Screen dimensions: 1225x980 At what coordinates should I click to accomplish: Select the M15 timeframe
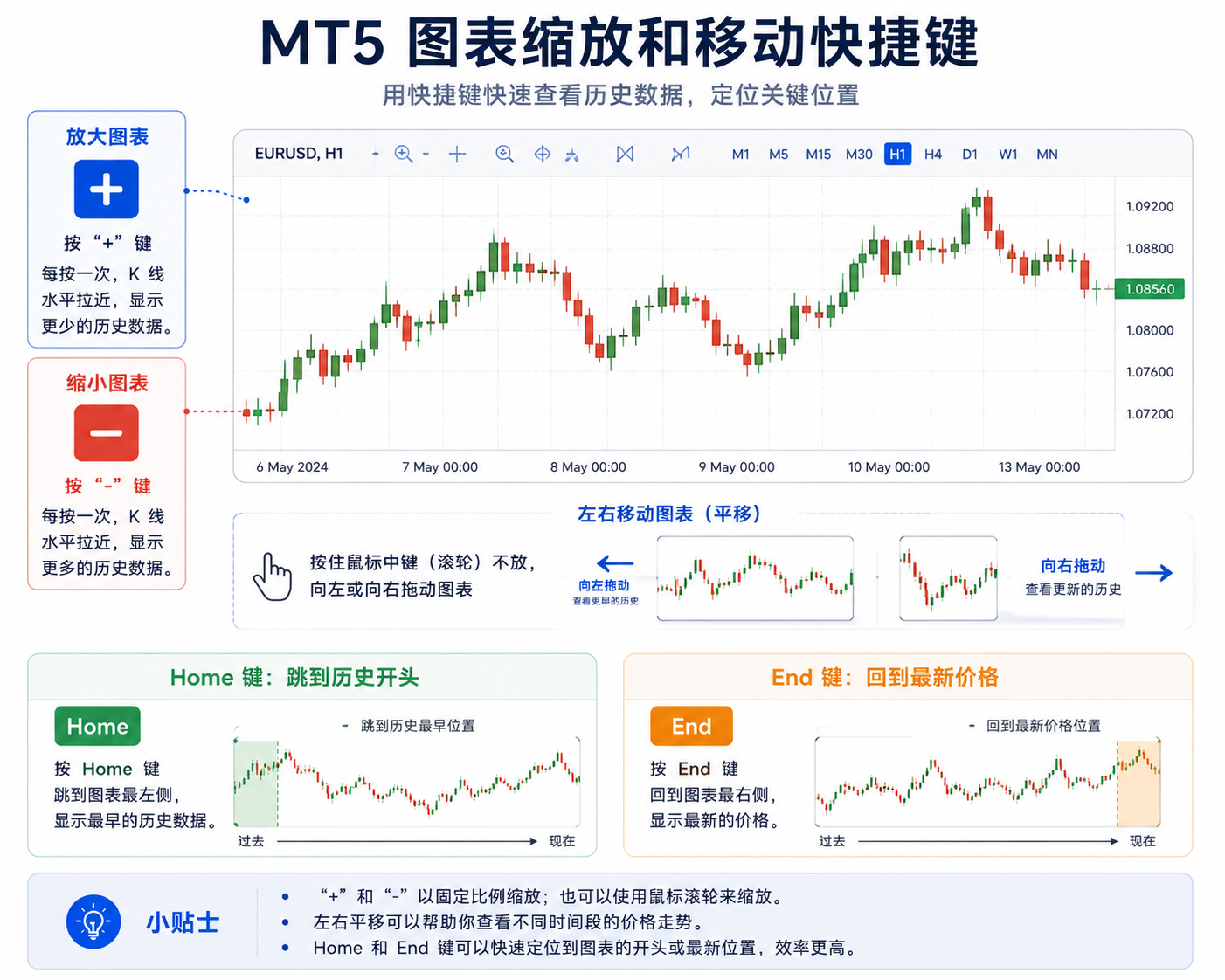tap(819, 154)
